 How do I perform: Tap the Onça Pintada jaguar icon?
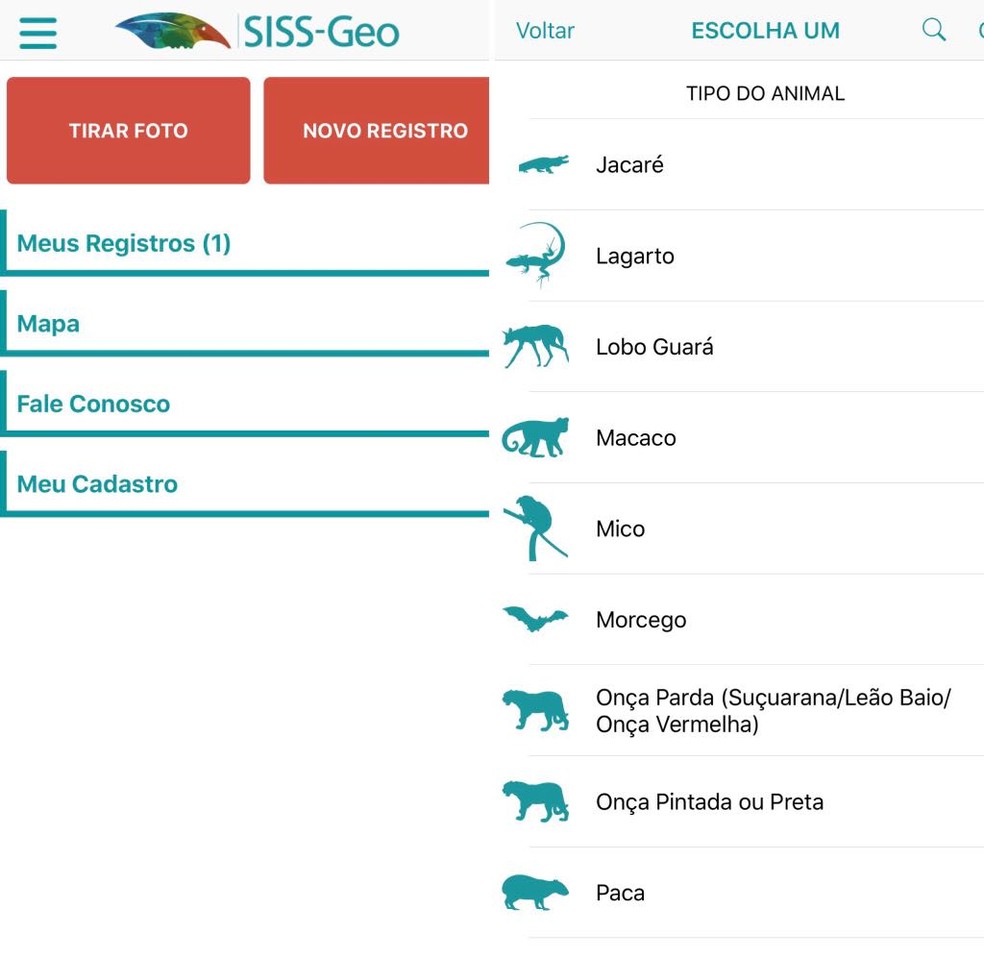coord(535,801)
